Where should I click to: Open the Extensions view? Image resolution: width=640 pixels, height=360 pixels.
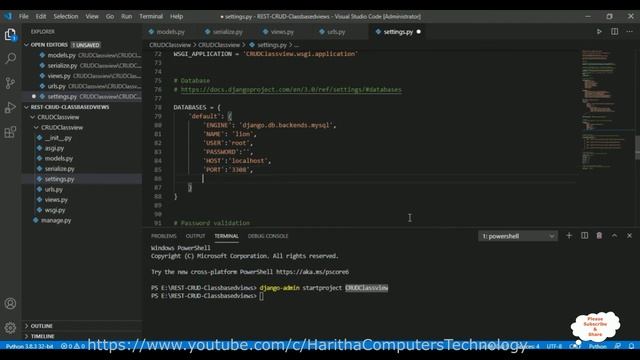tap(10, 132)
